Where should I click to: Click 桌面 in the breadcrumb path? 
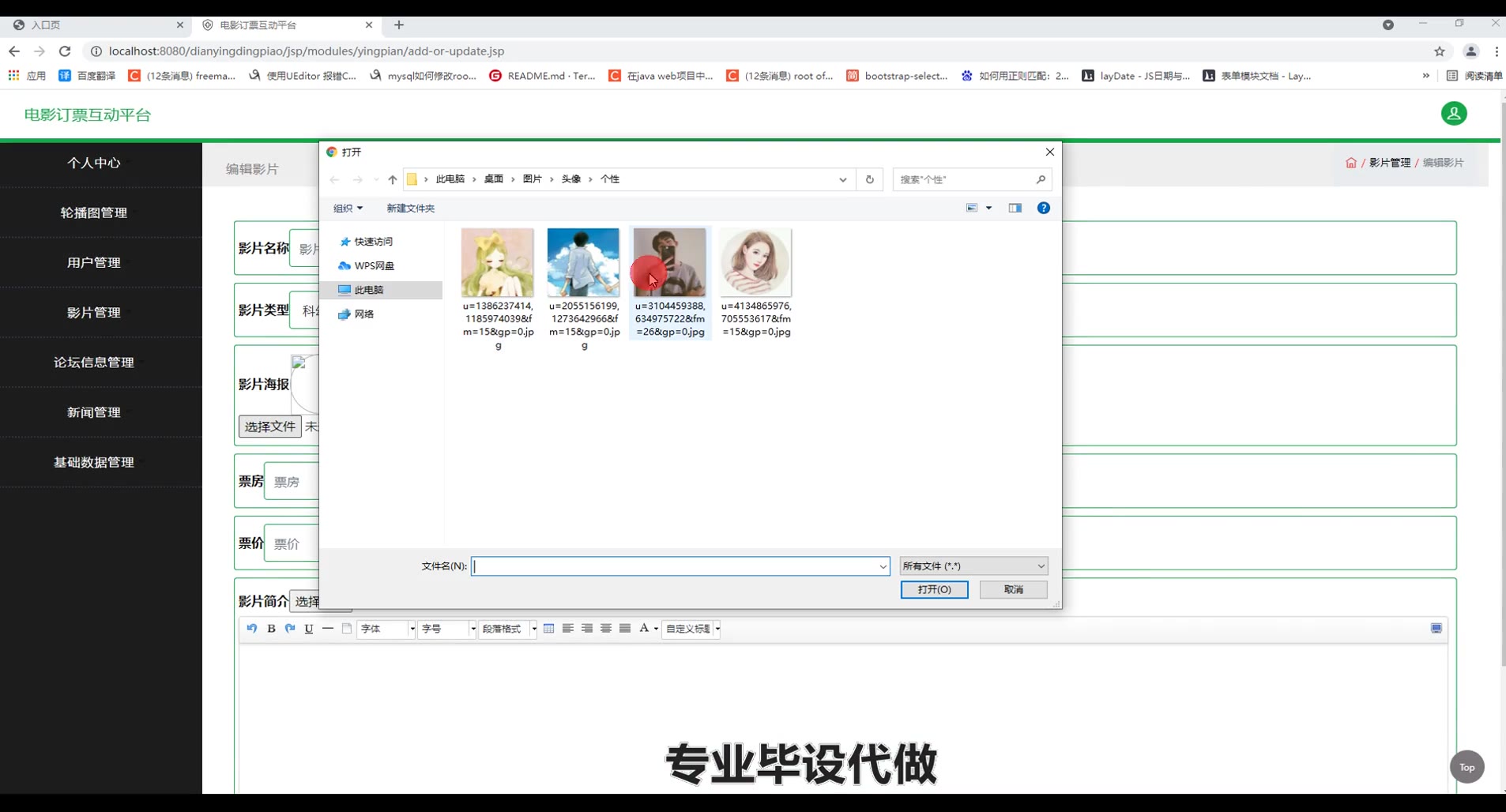click(494, 179)
